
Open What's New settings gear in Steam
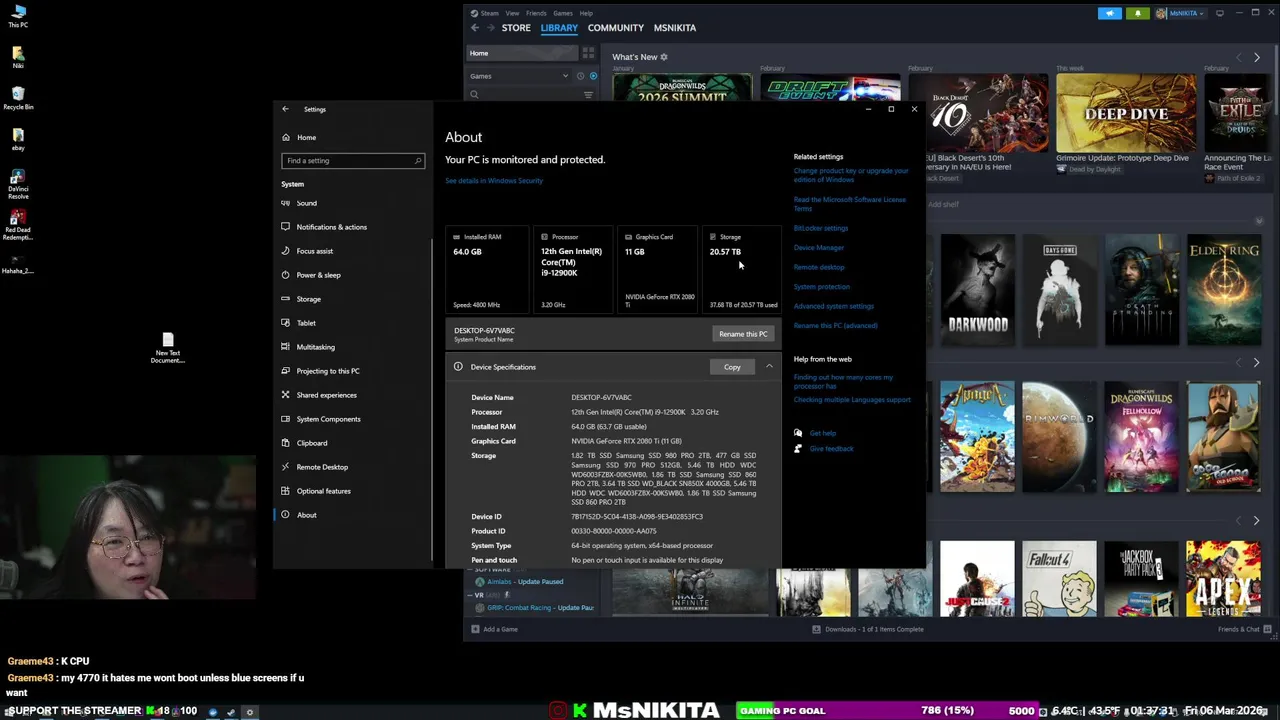(664, 57)
